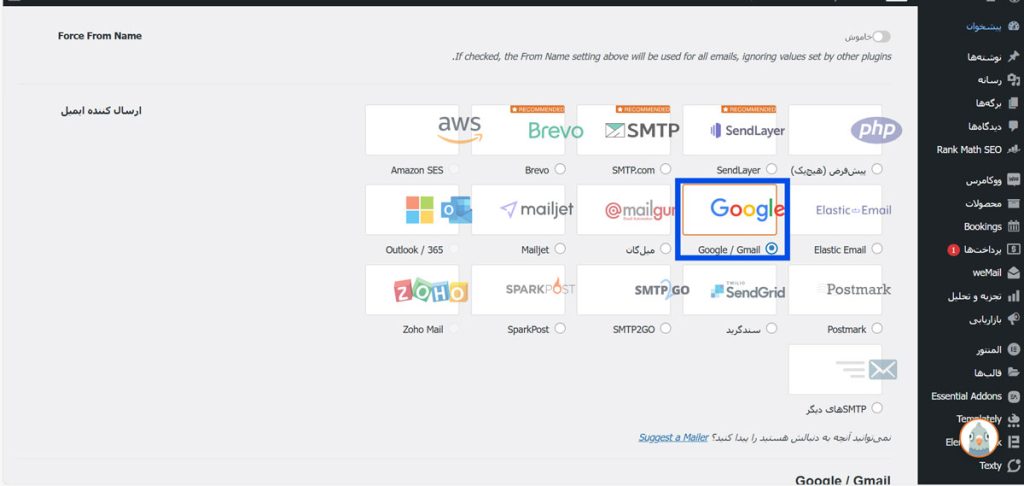Click the pages icon in sidebar

(x=1014, y=103)
